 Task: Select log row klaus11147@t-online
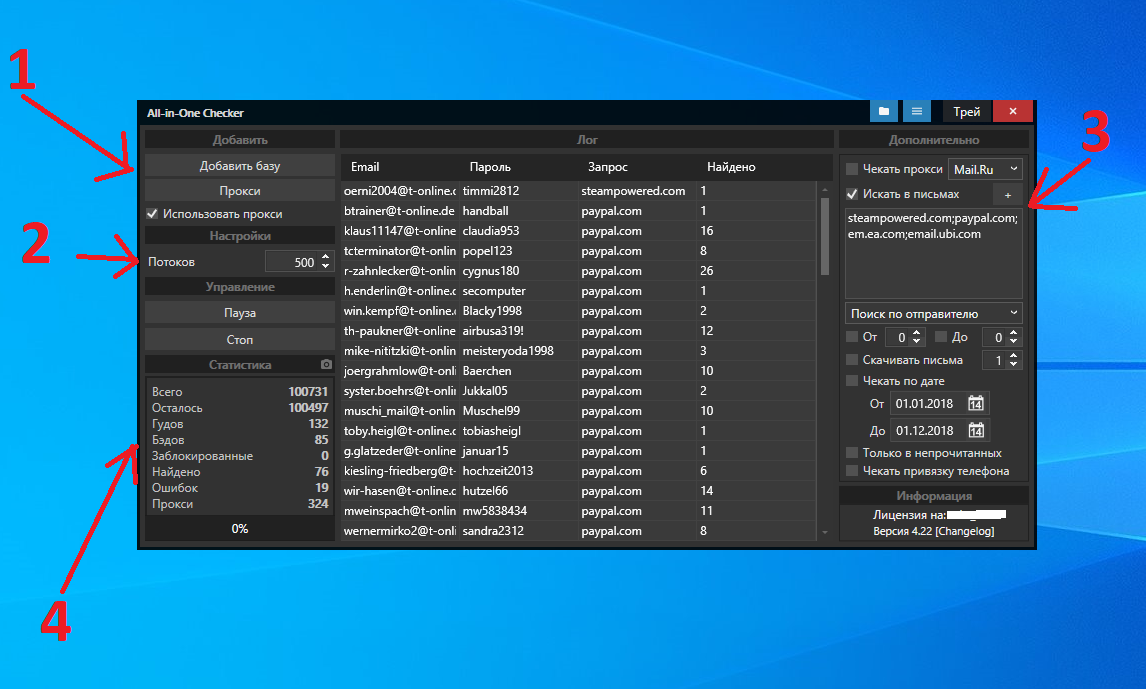(x=578, y=231)
